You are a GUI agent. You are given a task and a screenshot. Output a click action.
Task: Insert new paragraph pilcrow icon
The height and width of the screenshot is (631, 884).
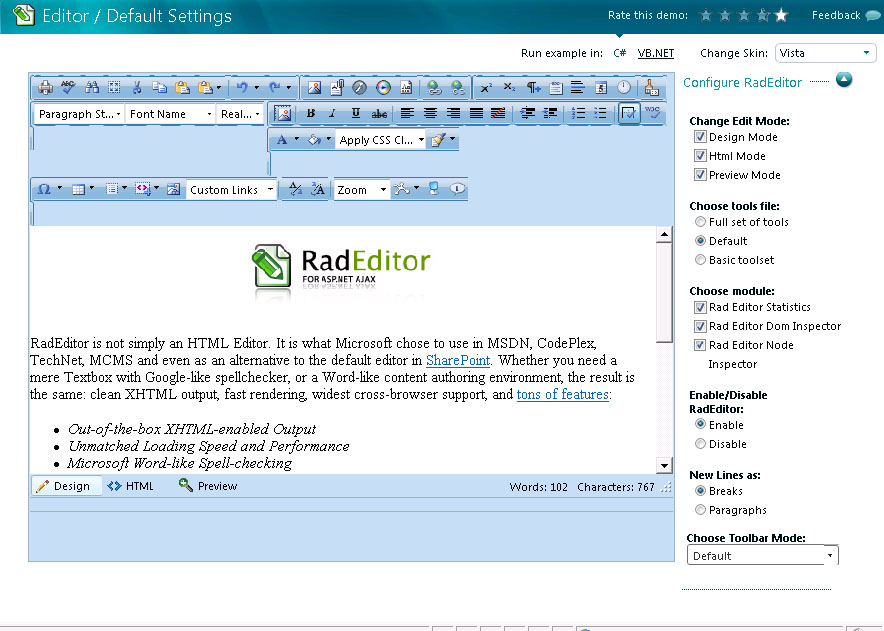pos(533,87)
